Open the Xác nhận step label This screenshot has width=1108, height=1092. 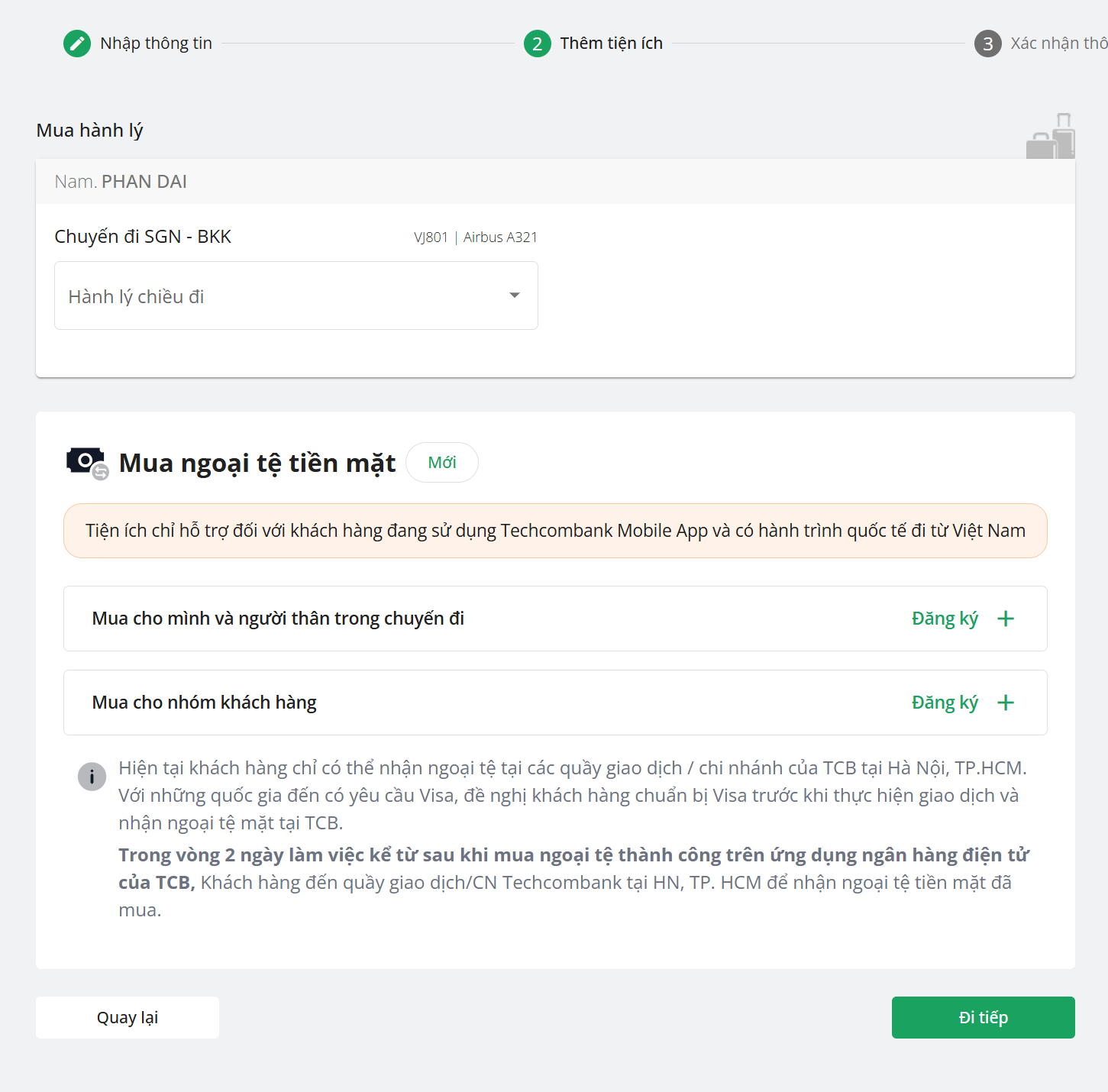tap(1058, 44)
